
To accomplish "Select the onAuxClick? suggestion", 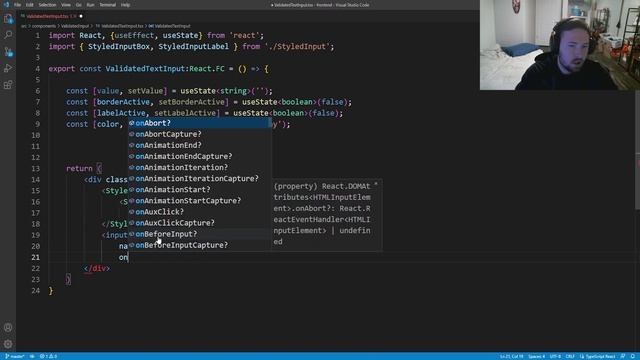I will (x=200, y=212).
